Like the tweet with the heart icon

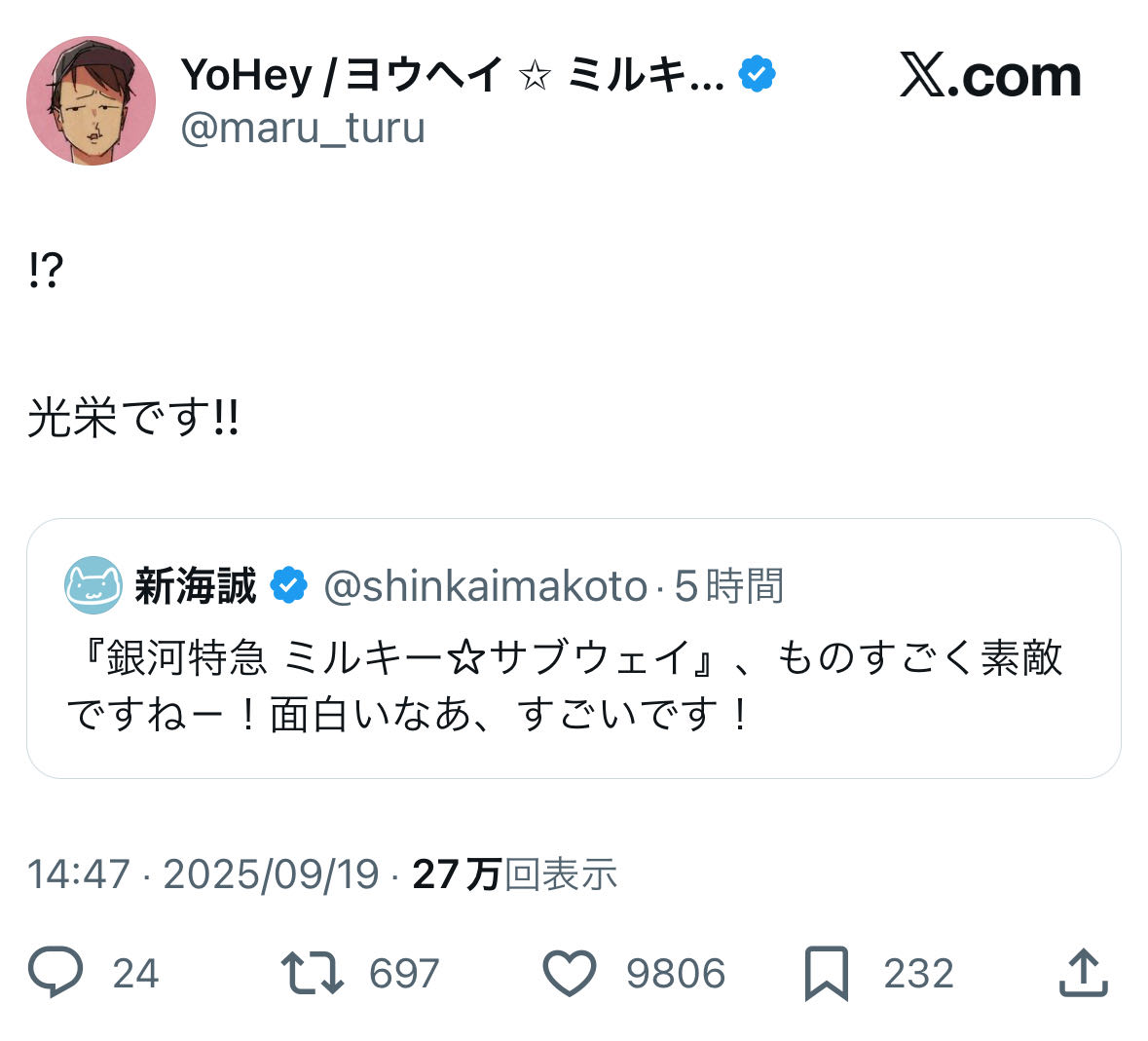click(x=569, y=973)
